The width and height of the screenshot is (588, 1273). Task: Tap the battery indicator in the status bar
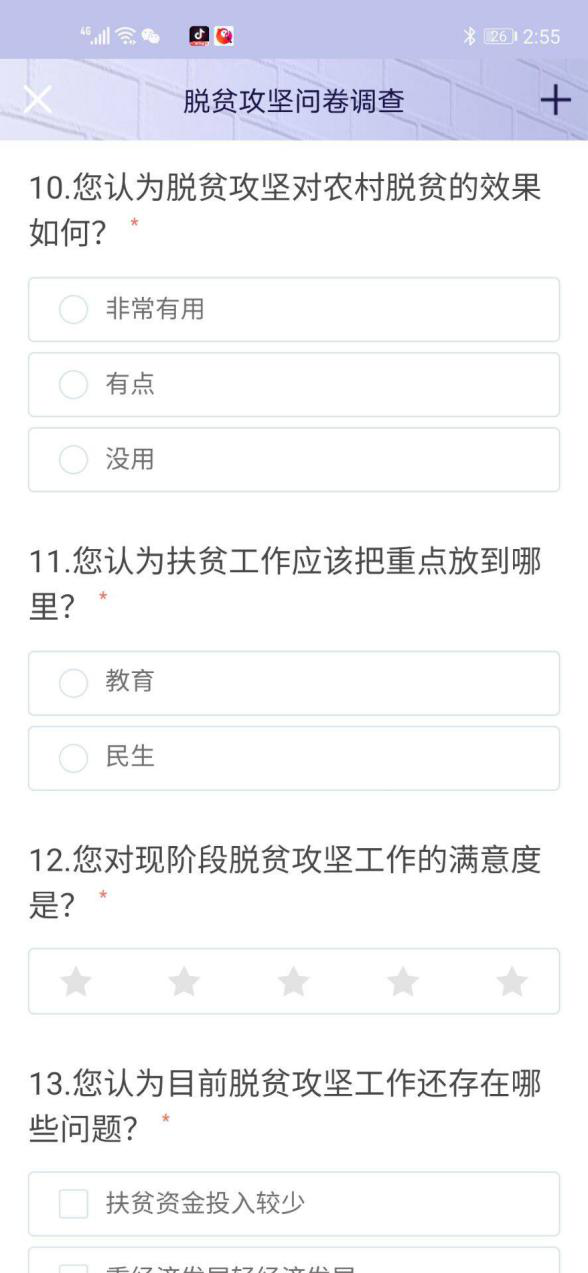click(x=500, y=37)
